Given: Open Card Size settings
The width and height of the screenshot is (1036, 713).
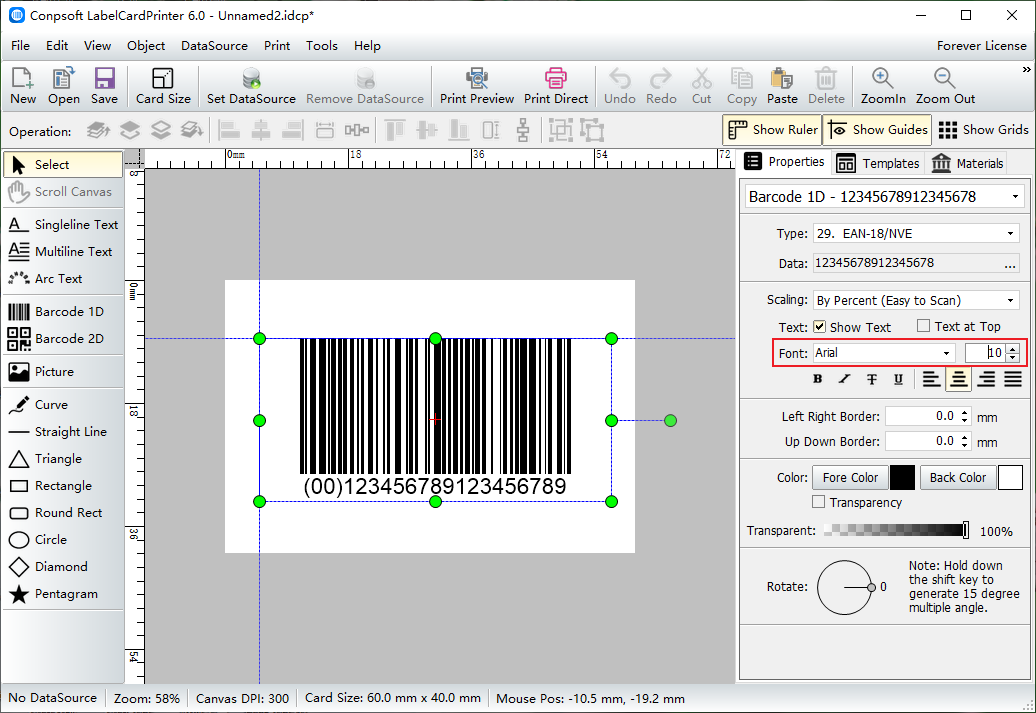Looking at the screenshot, I should tap(163, 86).
